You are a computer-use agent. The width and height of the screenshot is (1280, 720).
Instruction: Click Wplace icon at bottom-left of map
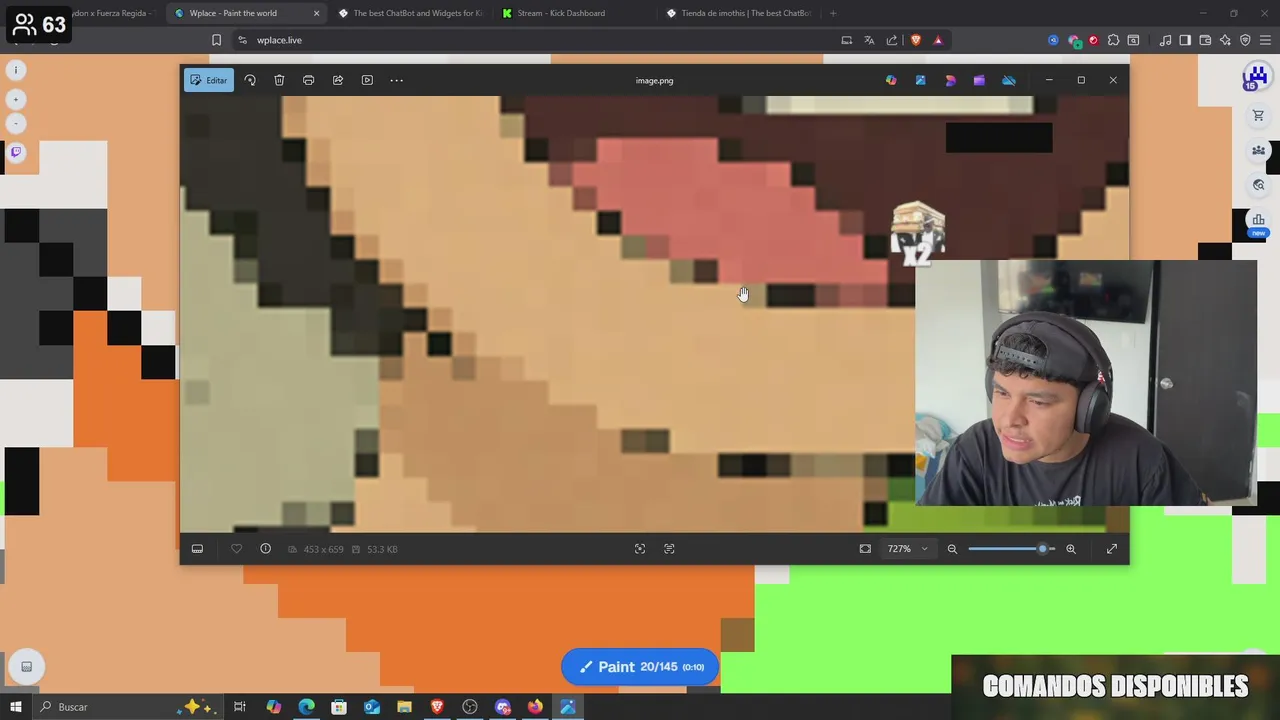[x=27, y=667]
